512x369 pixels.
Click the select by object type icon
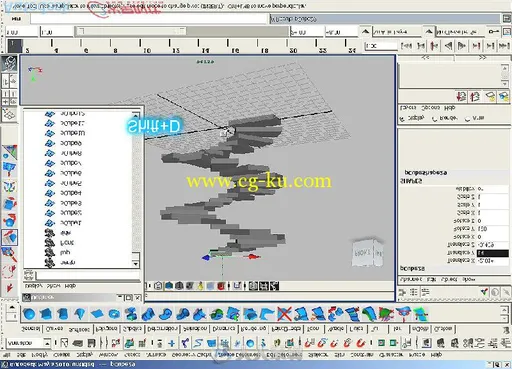[x=129, y=343]
